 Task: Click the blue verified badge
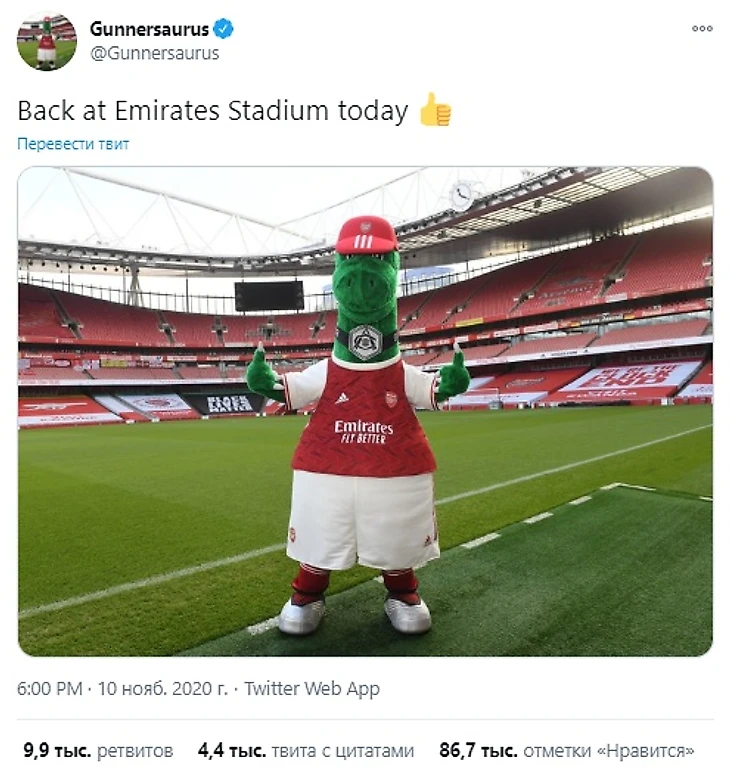click(224, 29)
